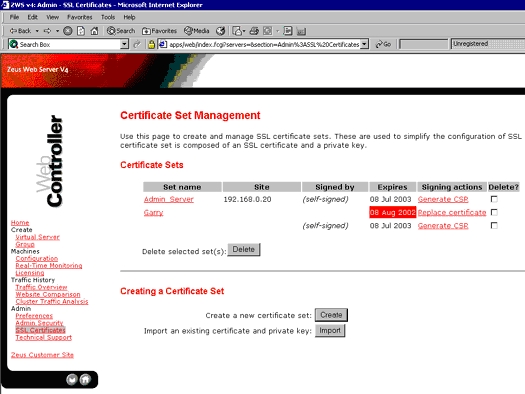Click into the Search Box input field
The width and height of the screenshot is (525, 394).
point(69,44)
